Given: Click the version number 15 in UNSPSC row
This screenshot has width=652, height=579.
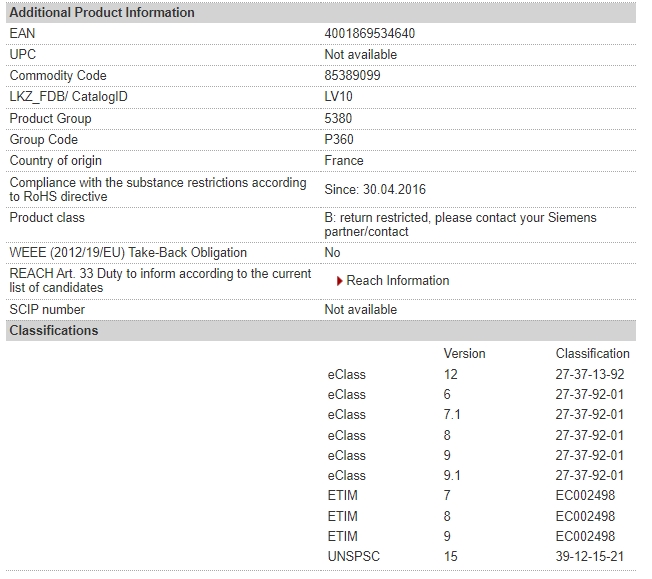Looking at the screenshot, I should tap(450, 557).
